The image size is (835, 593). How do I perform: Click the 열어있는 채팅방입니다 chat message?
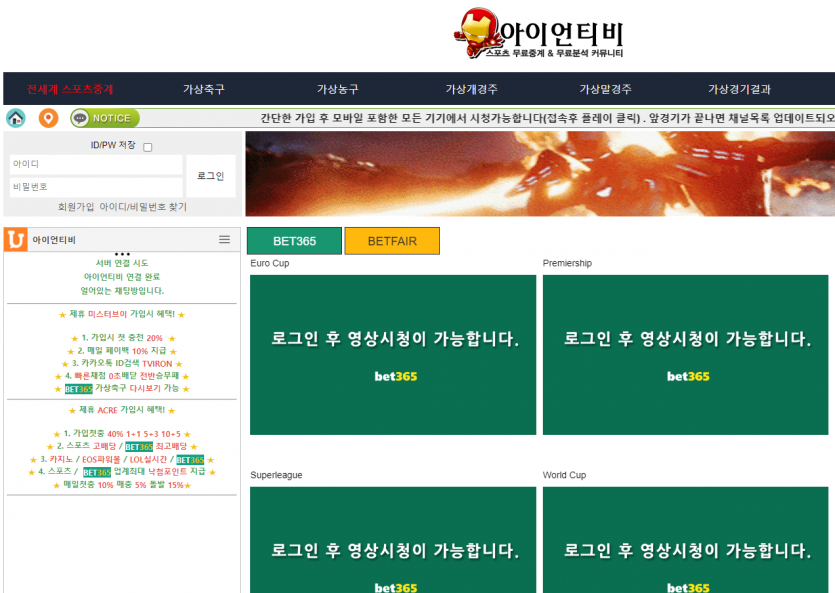pos(122,291)
